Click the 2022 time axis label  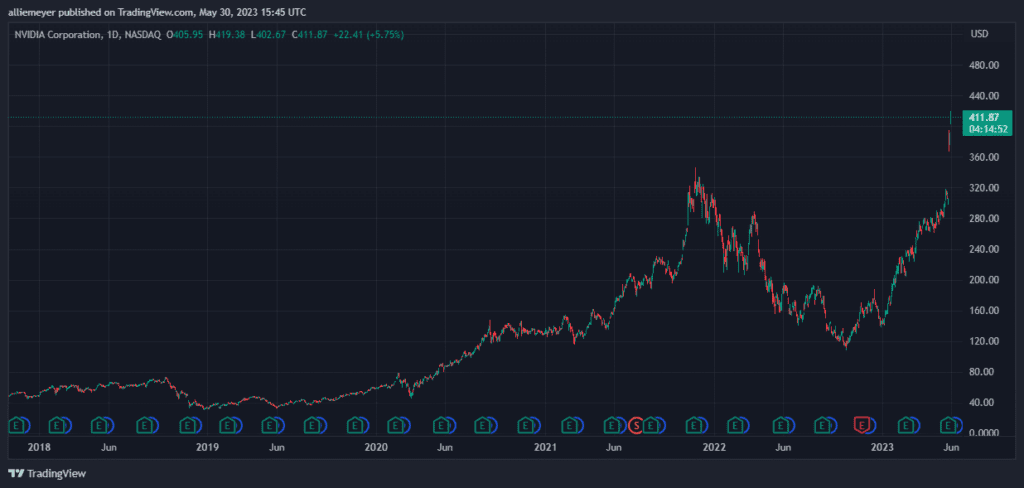click(713, 448)
